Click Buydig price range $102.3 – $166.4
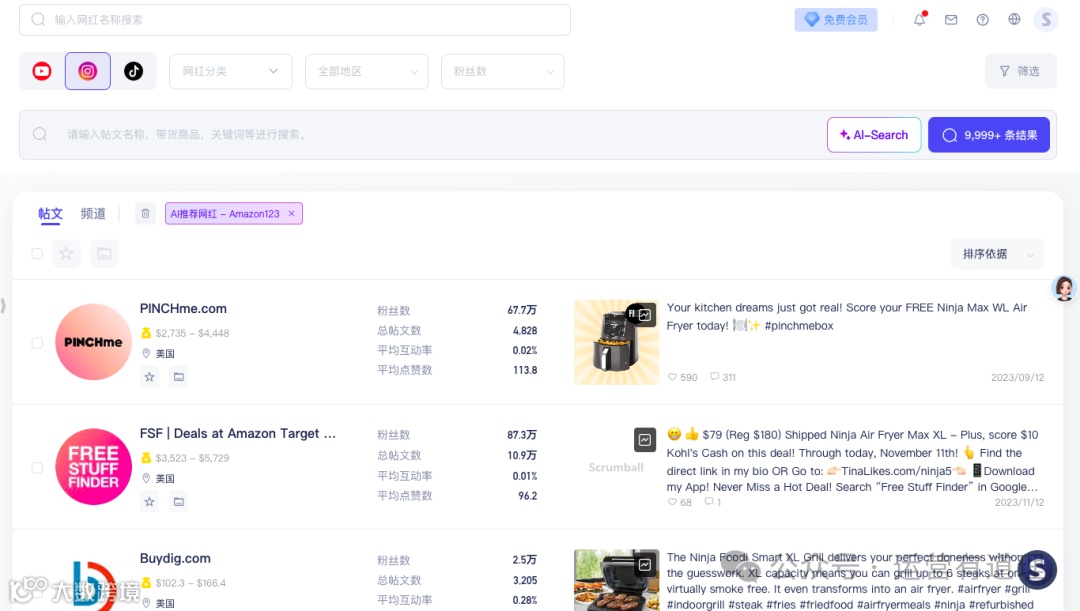 coord(191,583)
